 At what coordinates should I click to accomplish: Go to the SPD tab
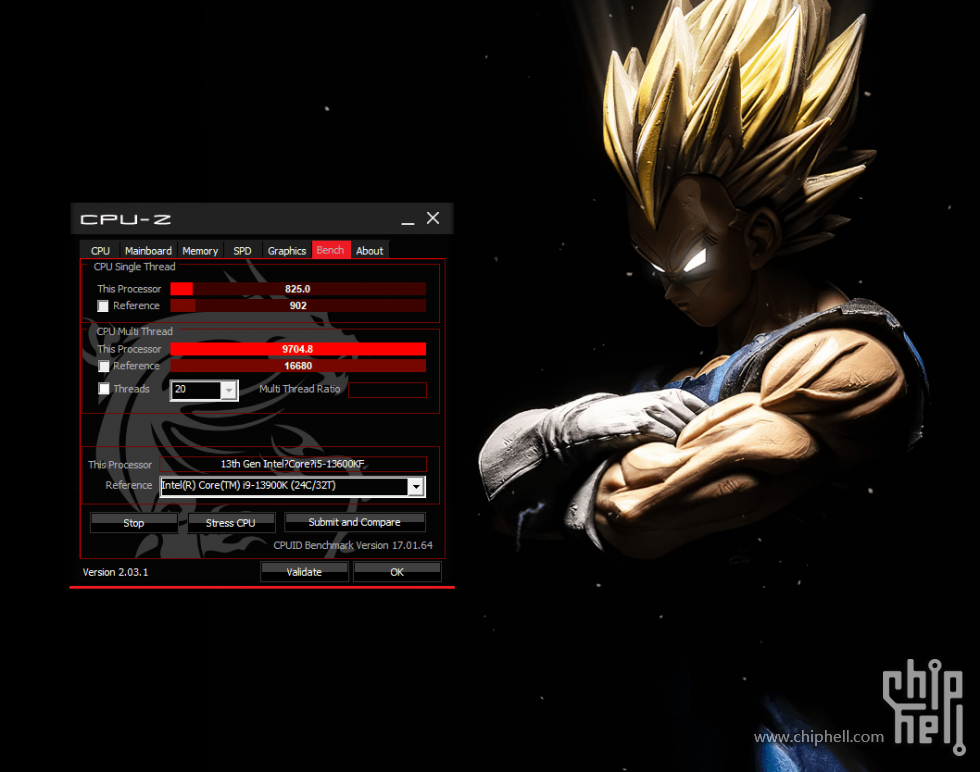(x=242, y=251)
